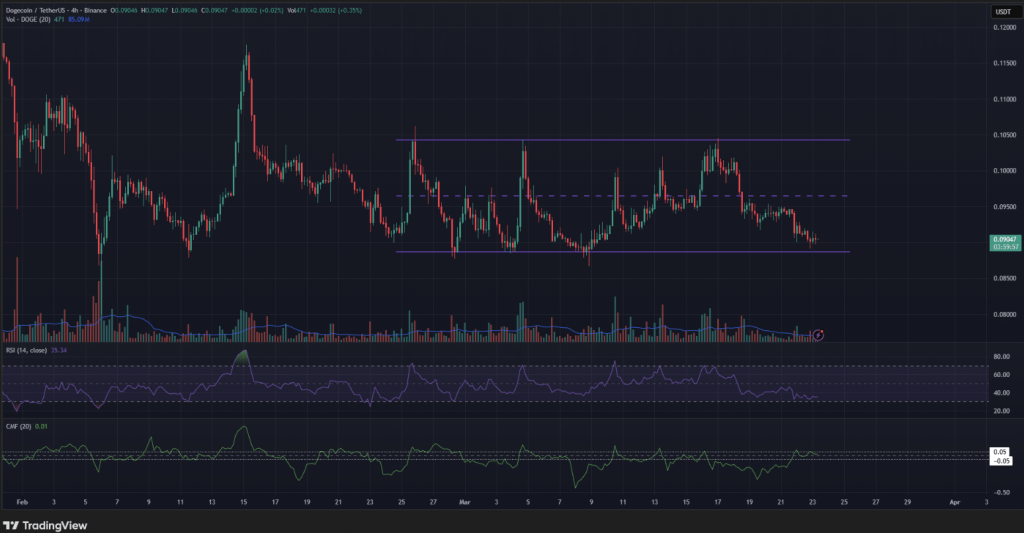Open the USDT currency selector

1001,11
